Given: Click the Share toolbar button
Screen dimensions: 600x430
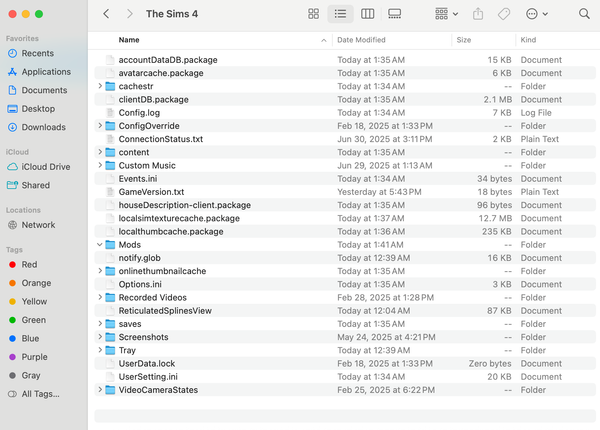Looking at the screenshot, I should [x=478, y=14].
